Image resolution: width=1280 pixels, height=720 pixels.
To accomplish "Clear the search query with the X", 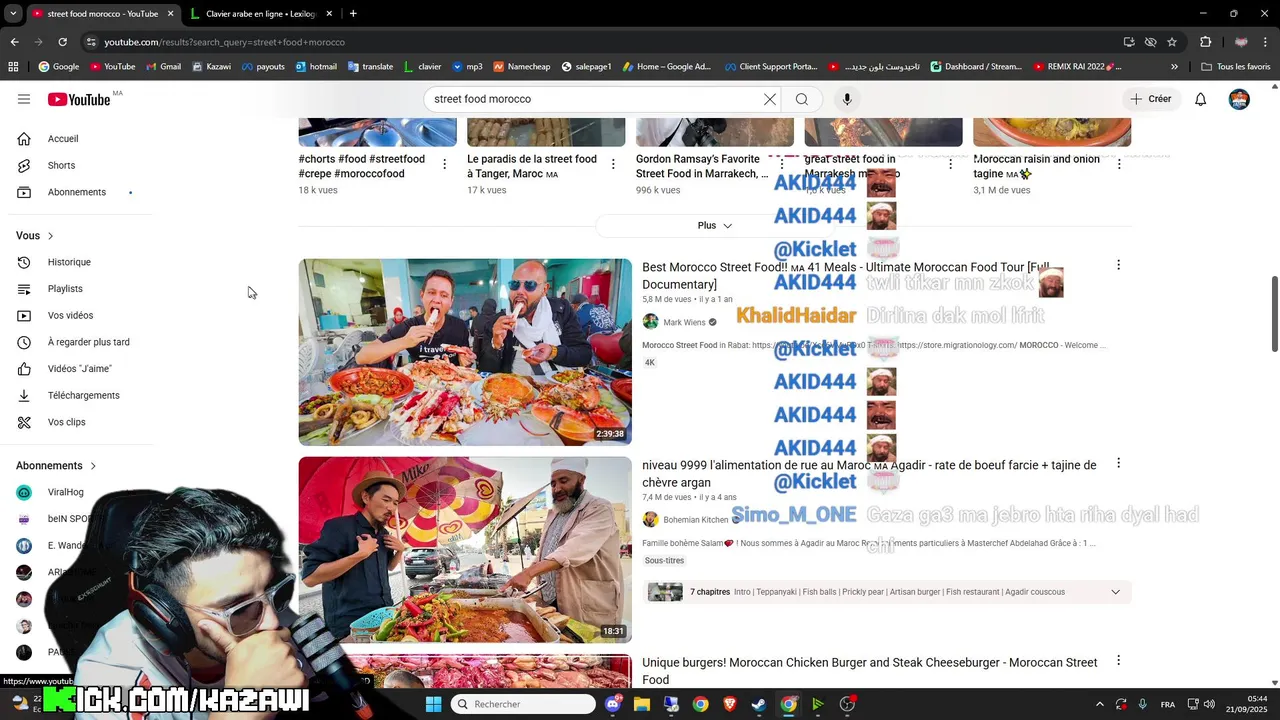I will point(770,99).
